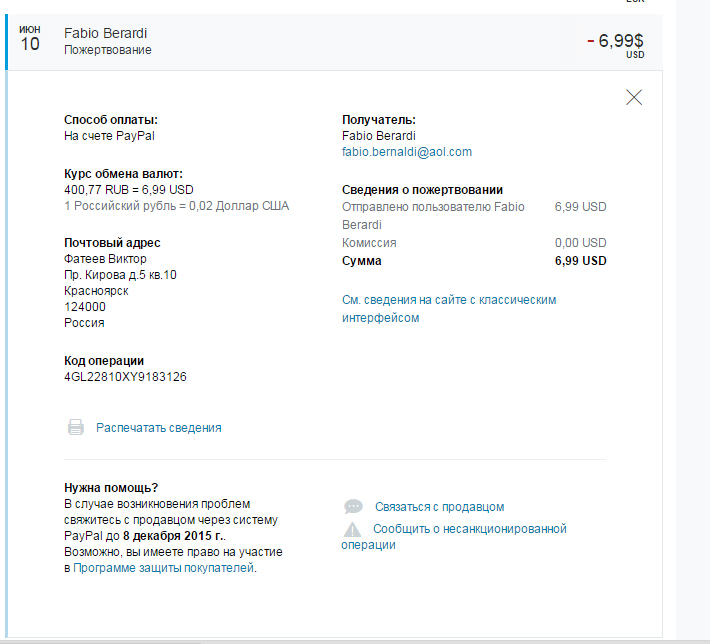
Task: Click the fabio.bernaldi@aol.com email link
Action: tap(407, 152)
